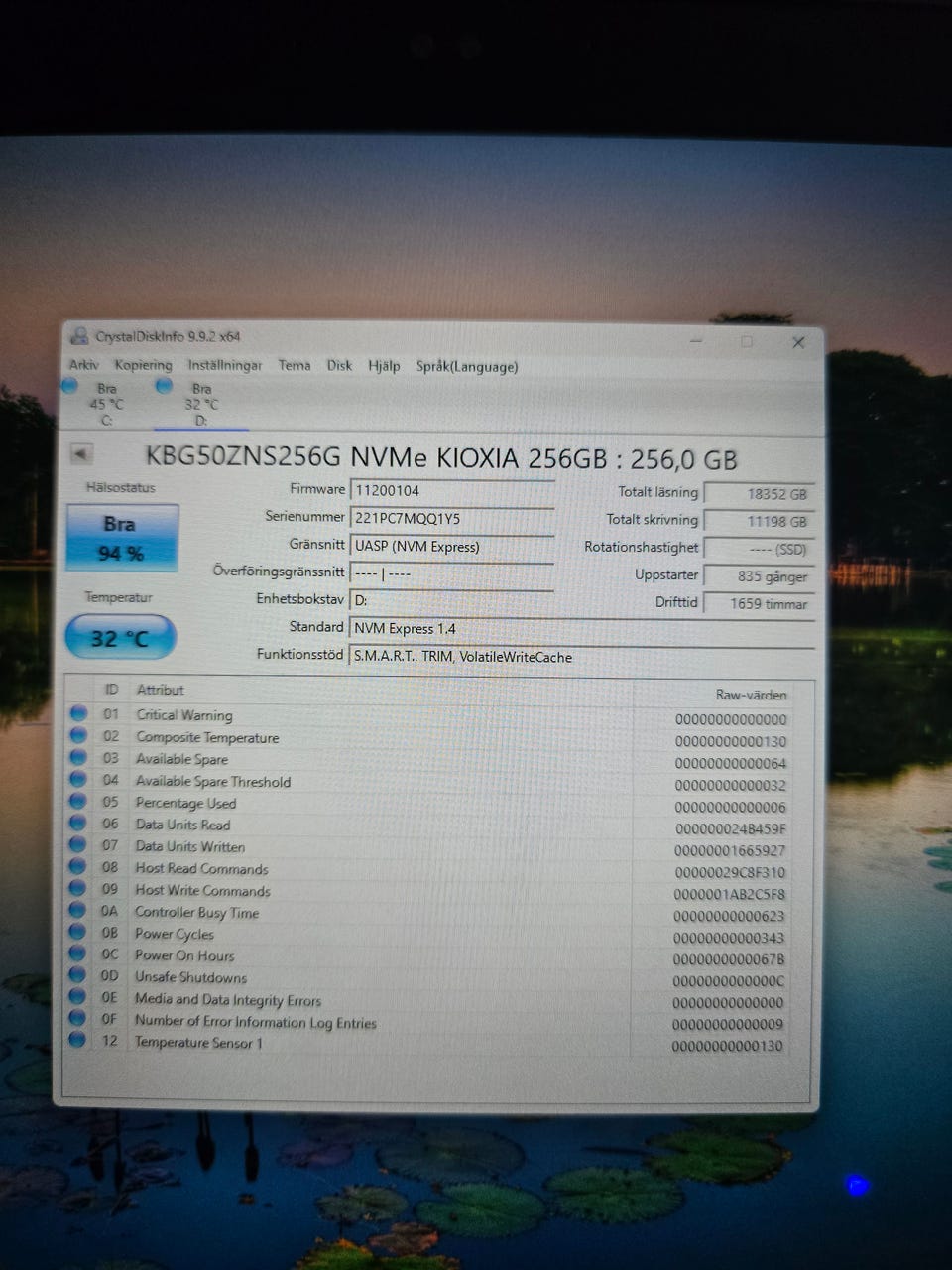The image size is (952, 1270).
Task: Click the status icon for Controller Busy Time
Action: pos(78,910)
